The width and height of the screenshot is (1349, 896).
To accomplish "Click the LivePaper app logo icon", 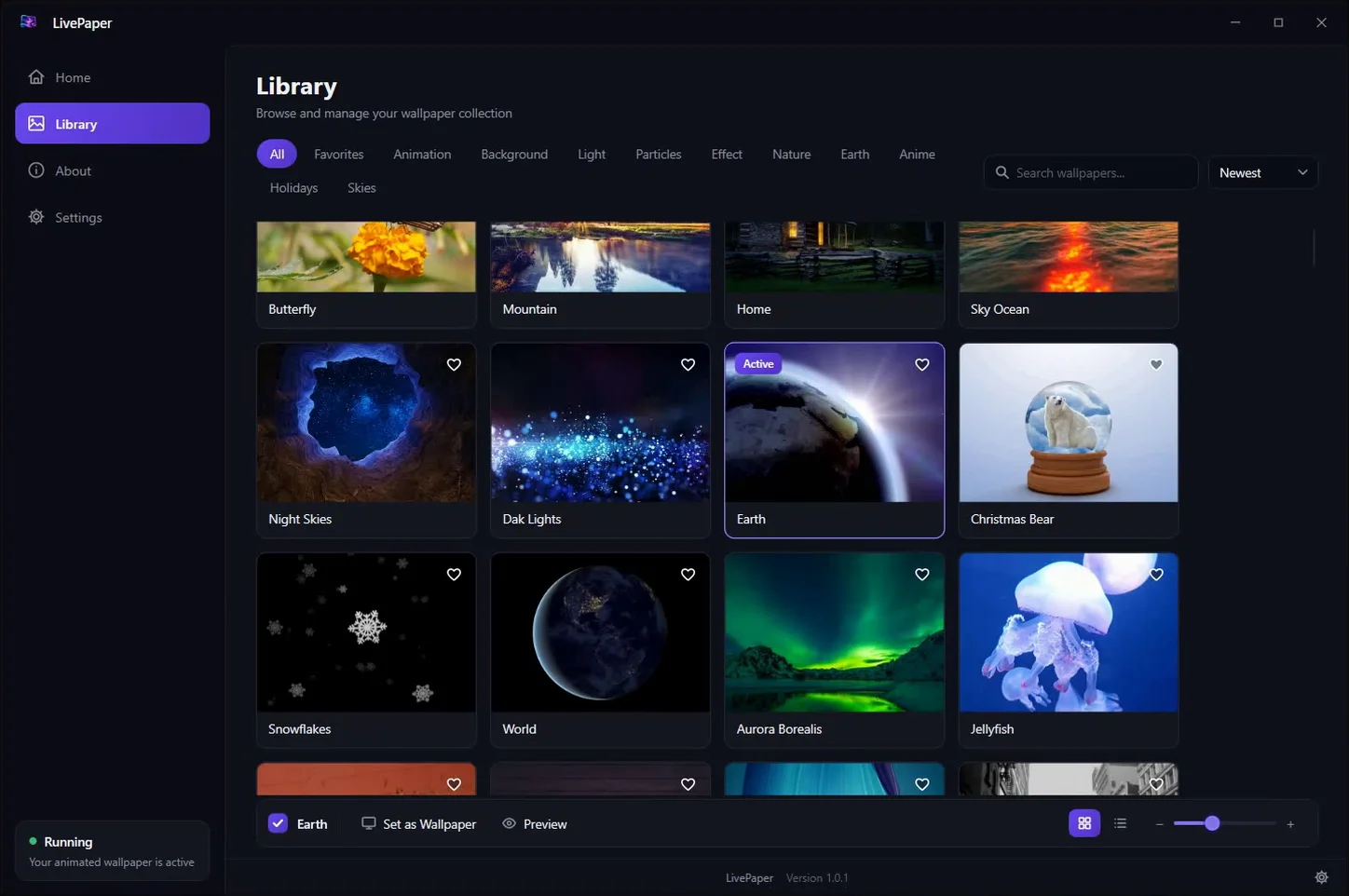I will [28, 22].
